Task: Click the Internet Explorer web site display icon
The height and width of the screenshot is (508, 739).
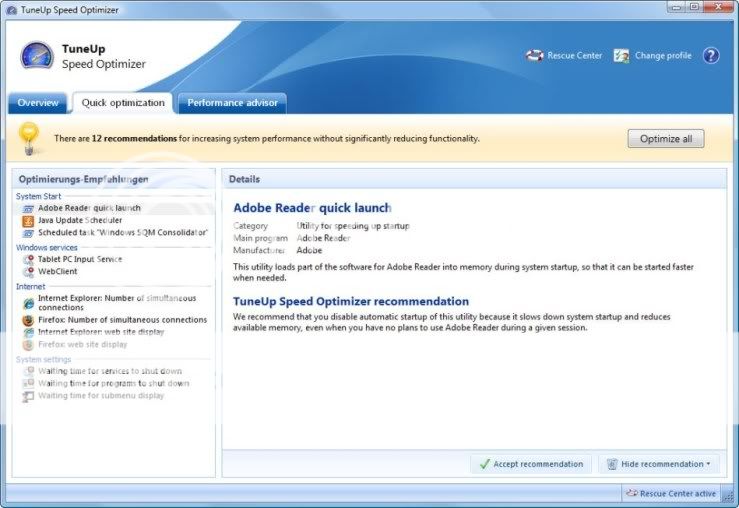Action: tap(28, 332)
